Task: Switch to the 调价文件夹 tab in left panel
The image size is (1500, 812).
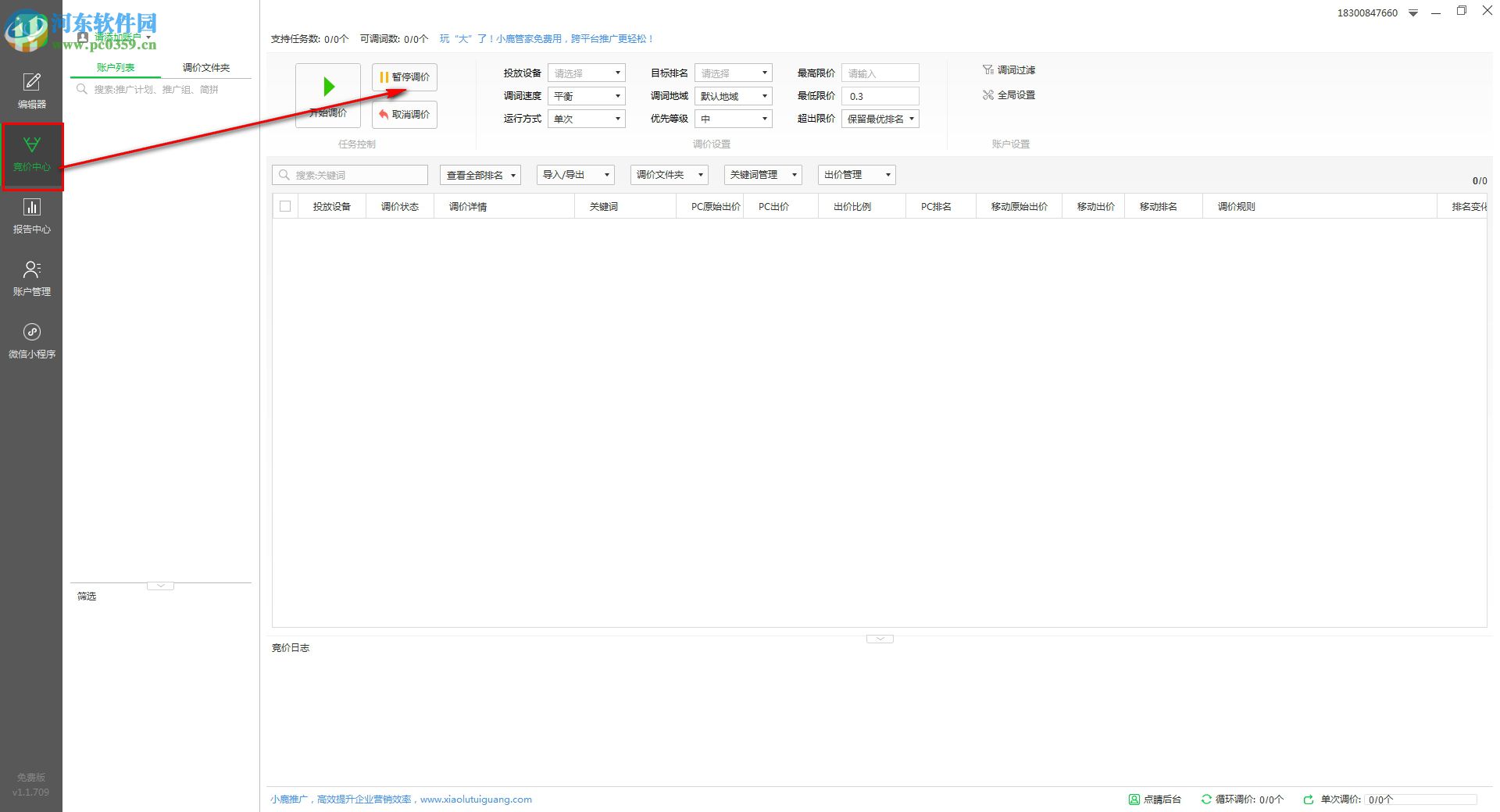Action: pyautogui.click(x=206, y=68)
